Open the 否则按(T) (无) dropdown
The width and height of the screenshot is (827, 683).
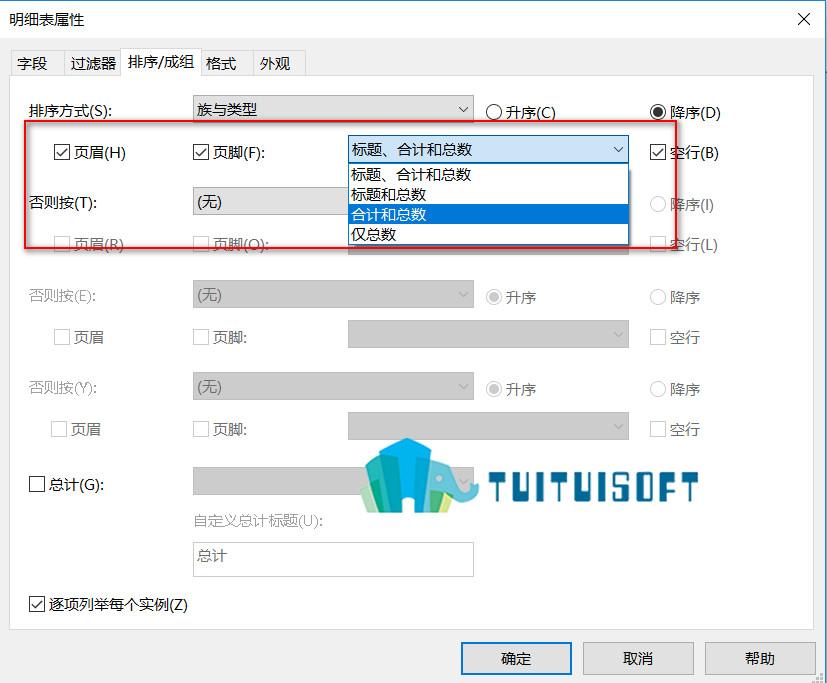[x=270, y=201]
